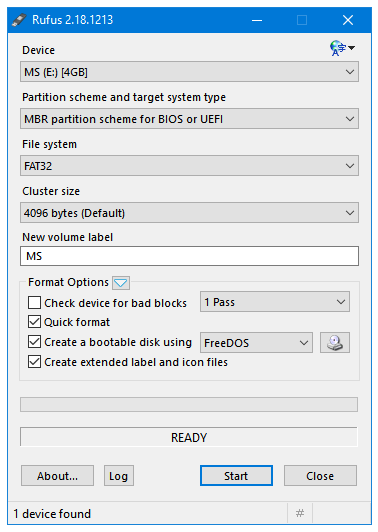Open the Cluster size dropdown
The height and width of the screenshot is (532, 378).
189,213
